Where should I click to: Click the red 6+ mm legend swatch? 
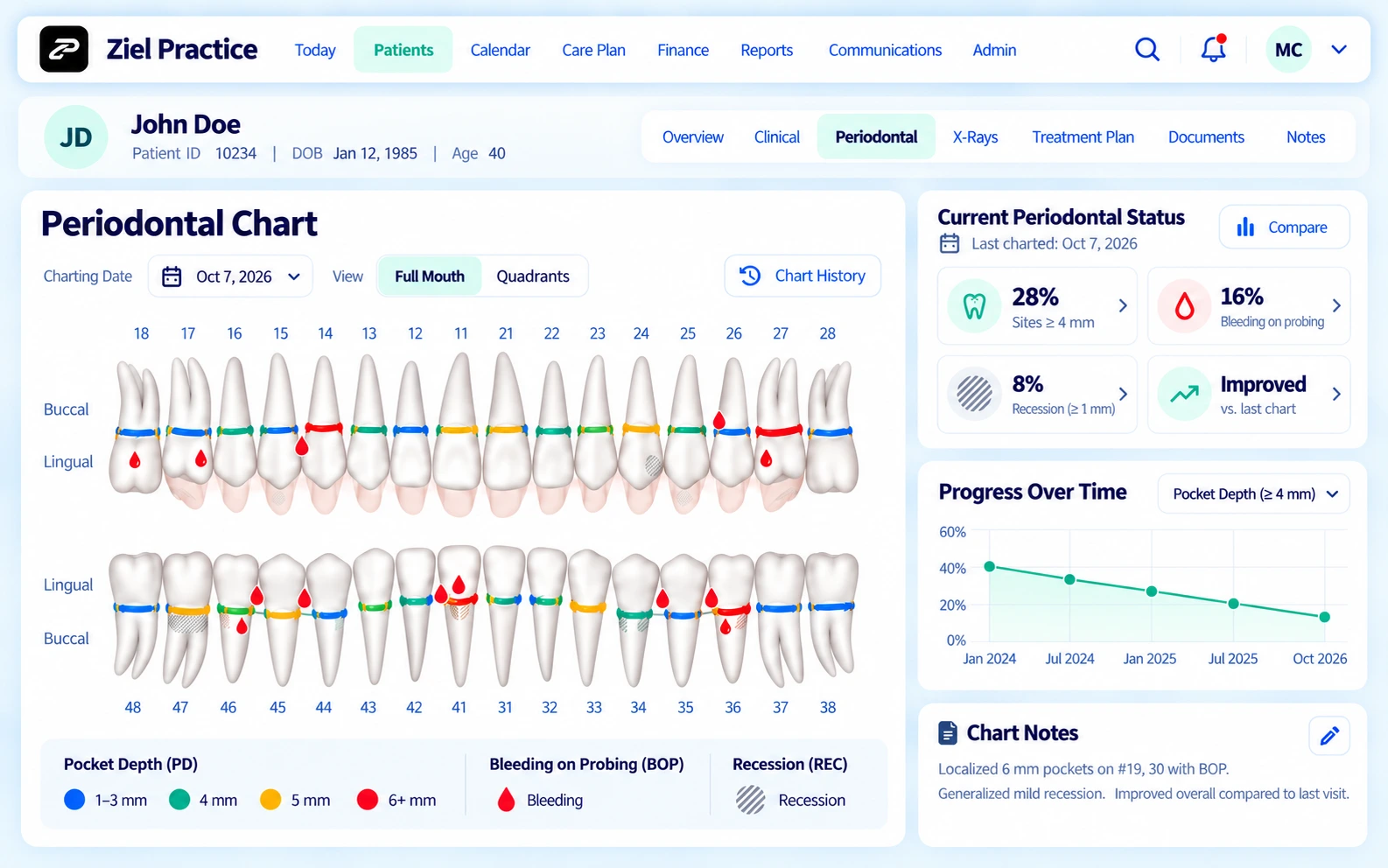point(368,800)
